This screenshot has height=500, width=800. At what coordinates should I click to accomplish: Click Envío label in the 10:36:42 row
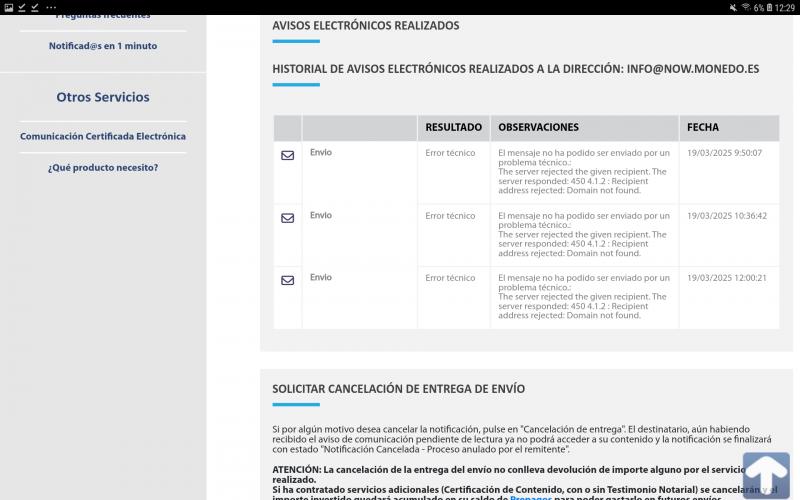(320, 215)
